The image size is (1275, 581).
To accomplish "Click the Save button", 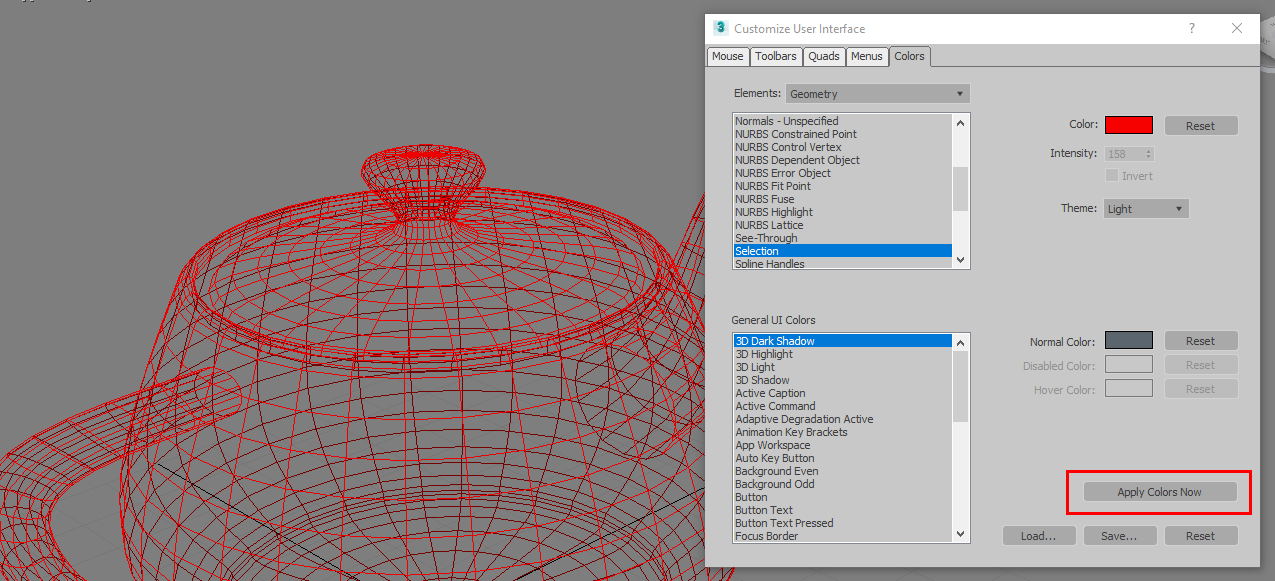I will tap(1119, 535).
